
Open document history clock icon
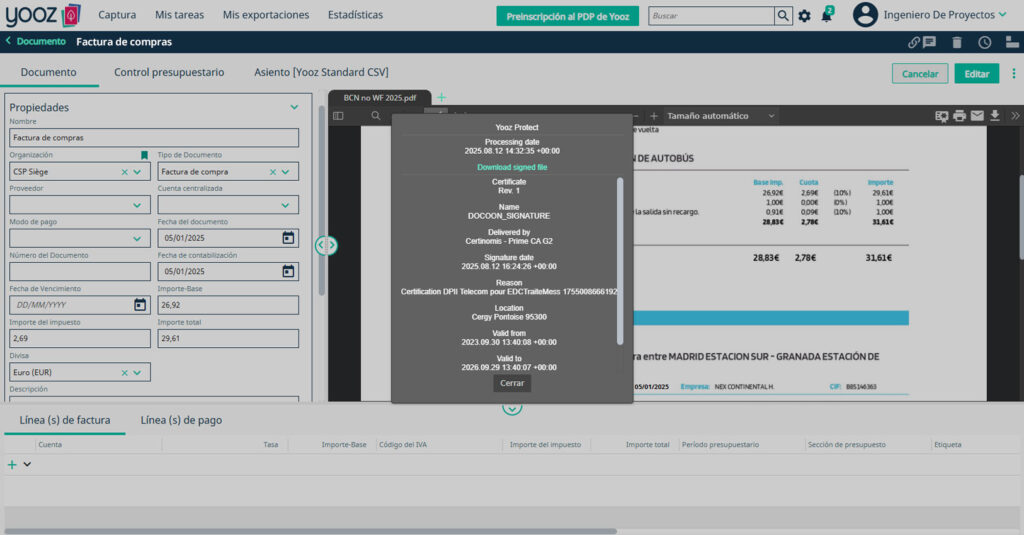click(985, 42)
